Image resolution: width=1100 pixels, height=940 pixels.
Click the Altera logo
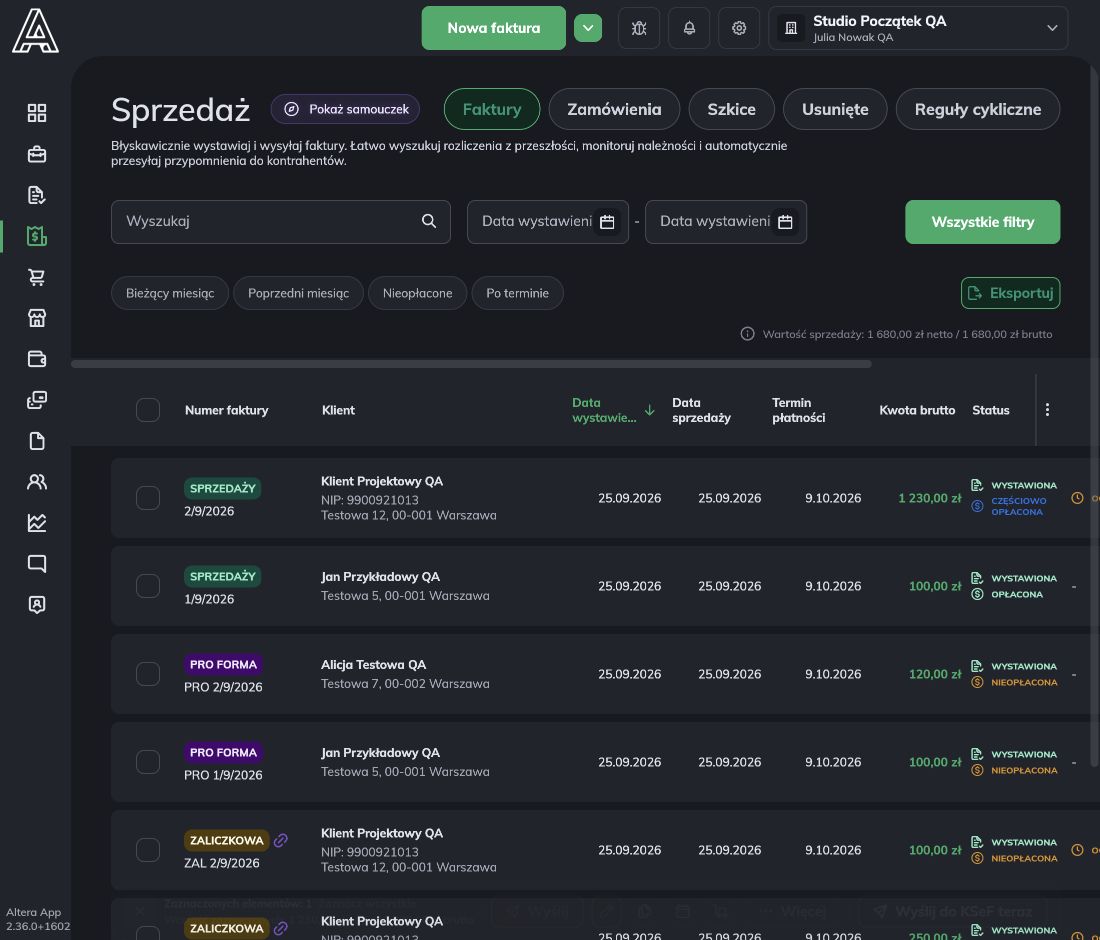(35, 31)
